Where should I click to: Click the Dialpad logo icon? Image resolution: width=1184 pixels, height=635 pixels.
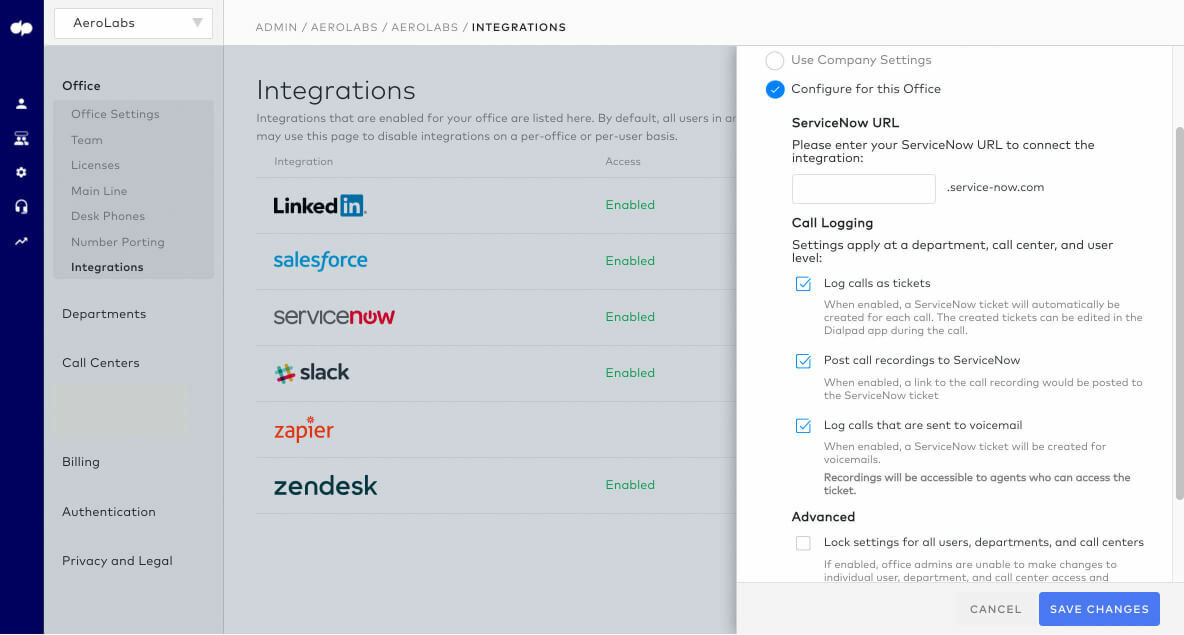click(21, 28)
